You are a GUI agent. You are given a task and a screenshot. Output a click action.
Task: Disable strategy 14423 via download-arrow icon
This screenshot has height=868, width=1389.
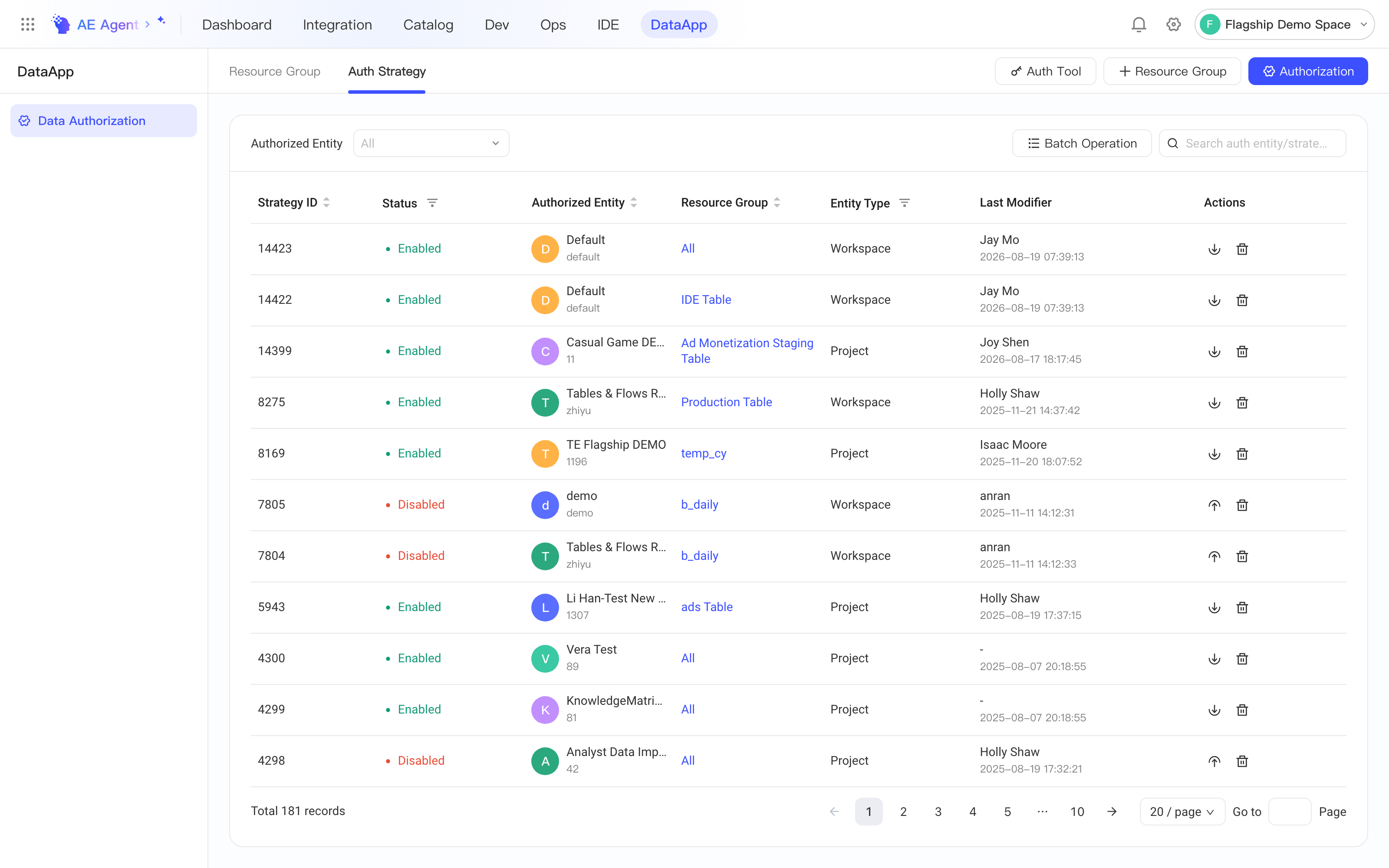pos(1214,249)
